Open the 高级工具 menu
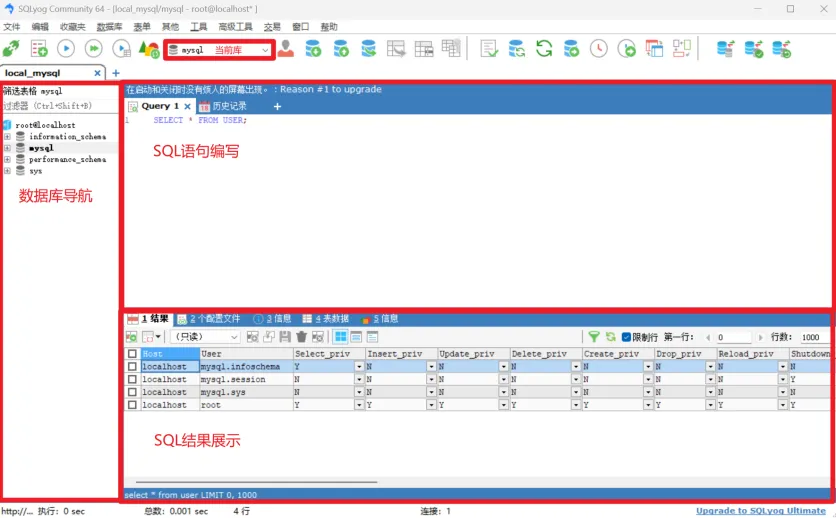 [235, 27]
